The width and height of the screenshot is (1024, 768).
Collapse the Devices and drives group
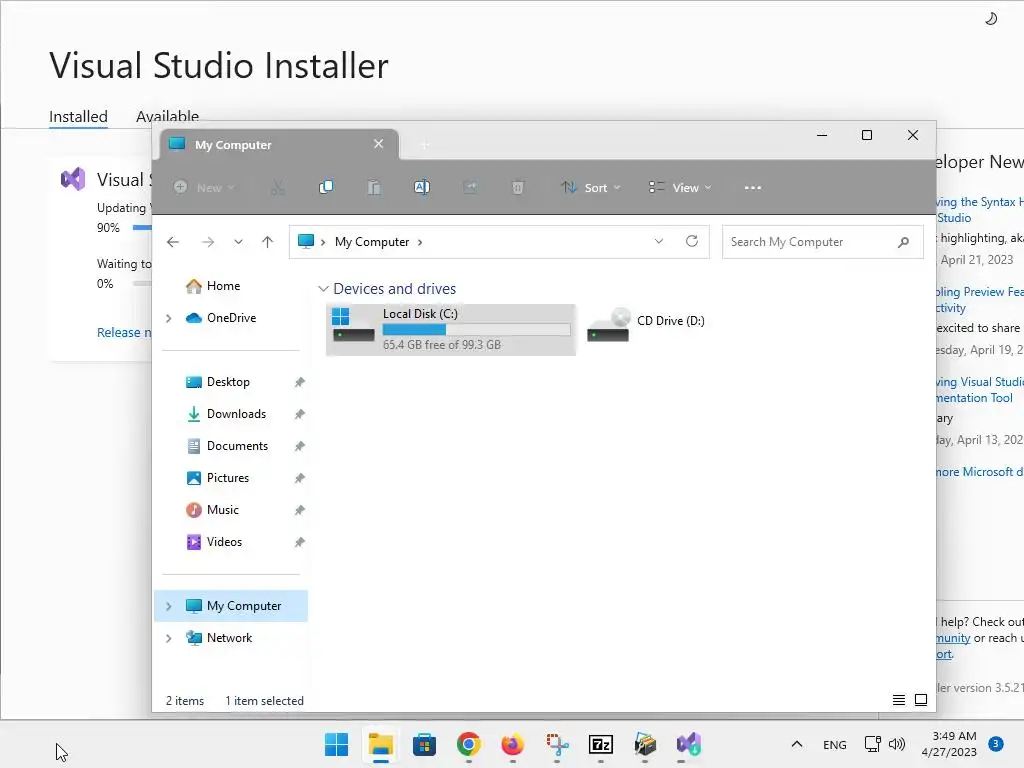point(323,289)
